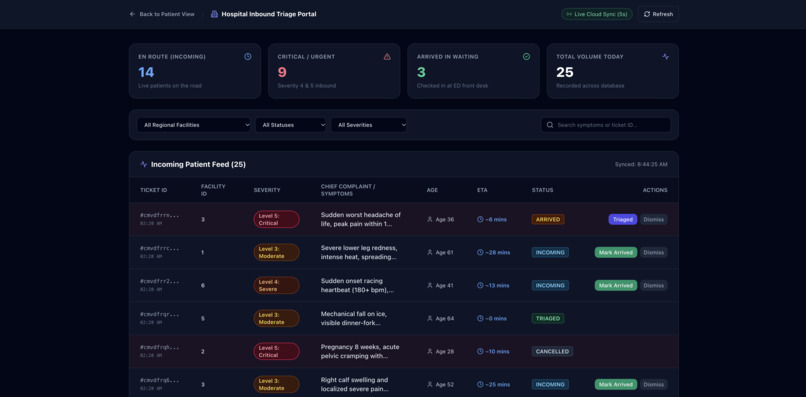
Task: Click Level 4: Severe severity badge
Action: pyautogui.click(x=277, y=285)
